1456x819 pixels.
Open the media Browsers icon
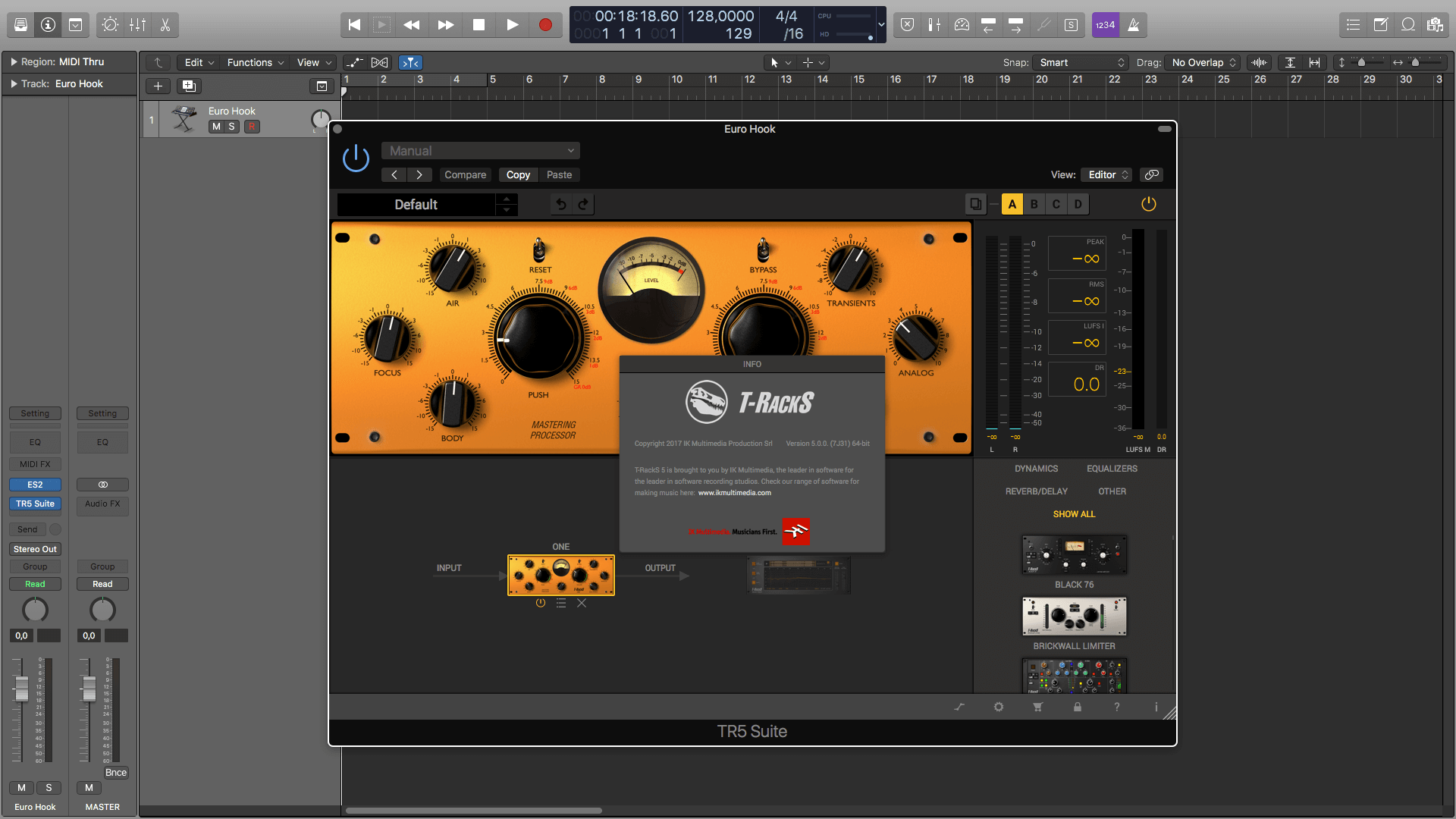tap(1435, 25)
